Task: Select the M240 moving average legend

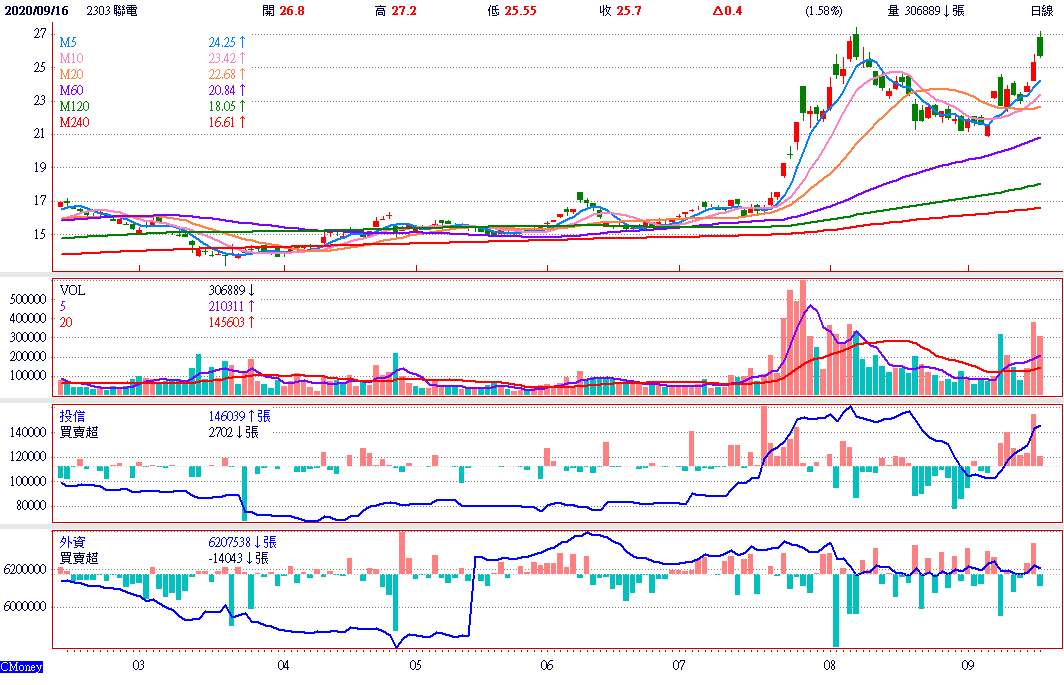Action: pos(73,121)
